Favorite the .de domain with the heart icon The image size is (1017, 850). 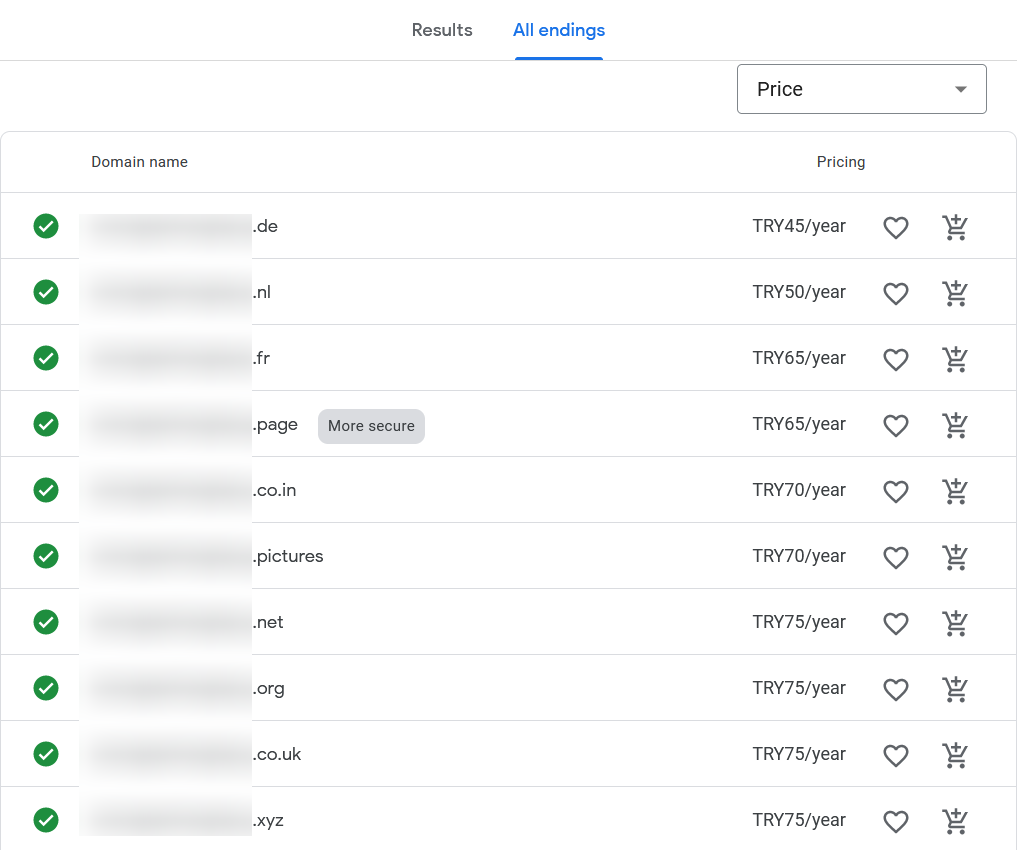pyautogui.click(x=895, y=228)
